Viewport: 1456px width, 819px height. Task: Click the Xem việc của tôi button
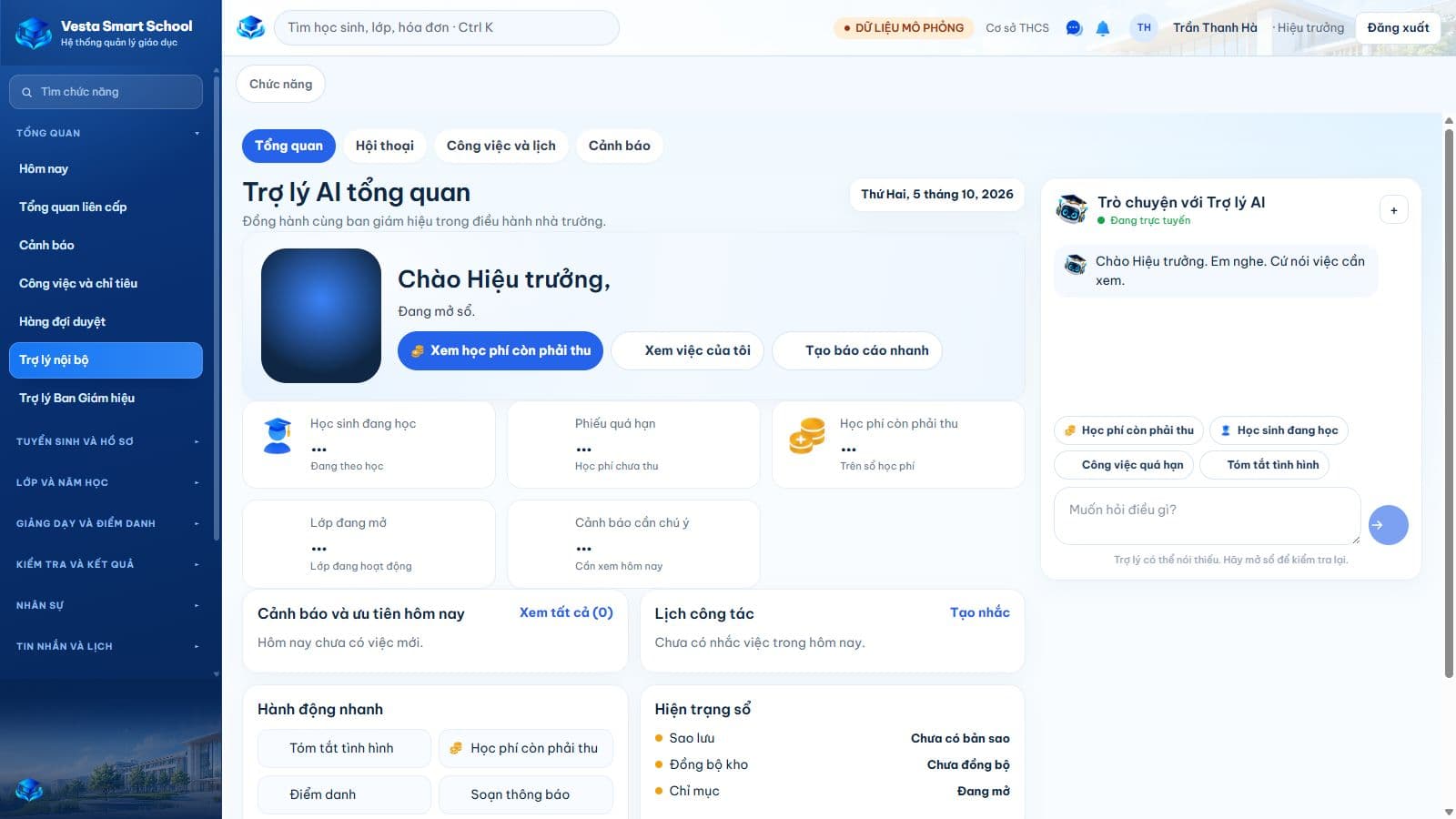(x=687, y=350)
